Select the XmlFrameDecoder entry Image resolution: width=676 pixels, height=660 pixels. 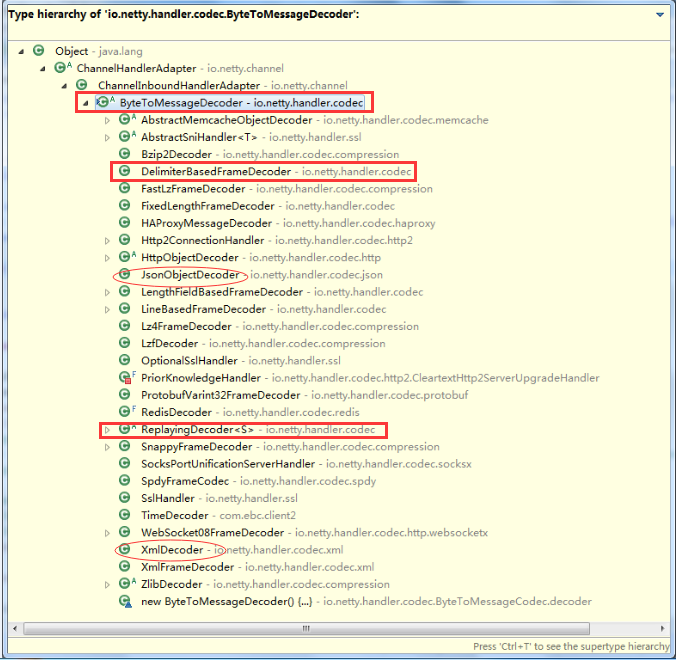pos(257,567)
